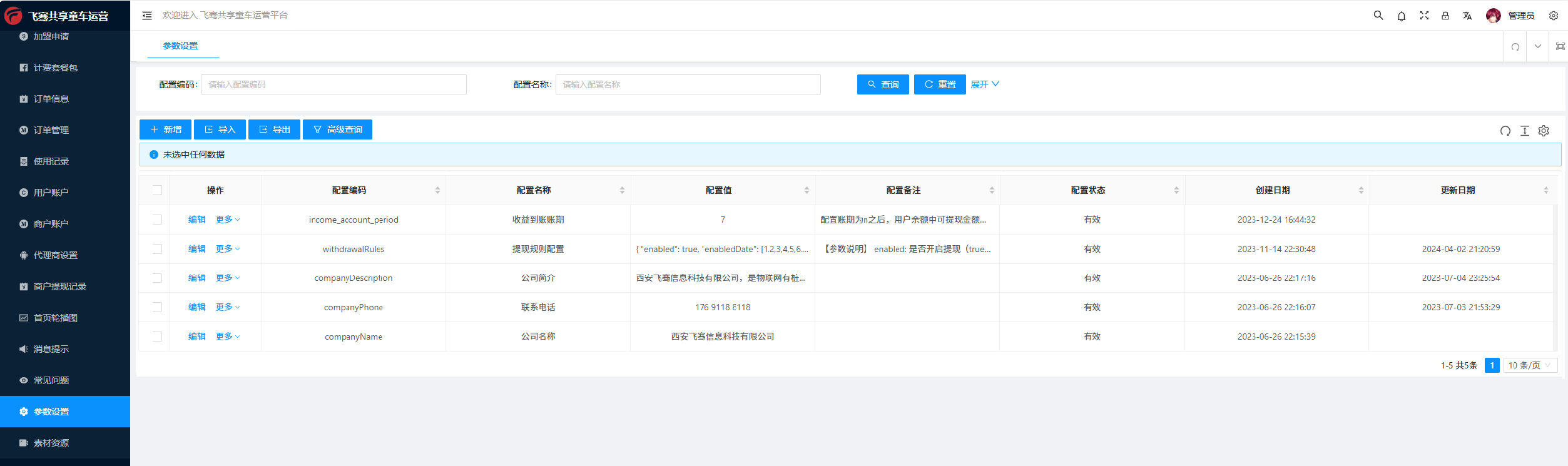Edit the income_account_period row
Image resolution: width=1568 pixels, height=466 pixels.
pyautogui.click(x=197, y=220)
